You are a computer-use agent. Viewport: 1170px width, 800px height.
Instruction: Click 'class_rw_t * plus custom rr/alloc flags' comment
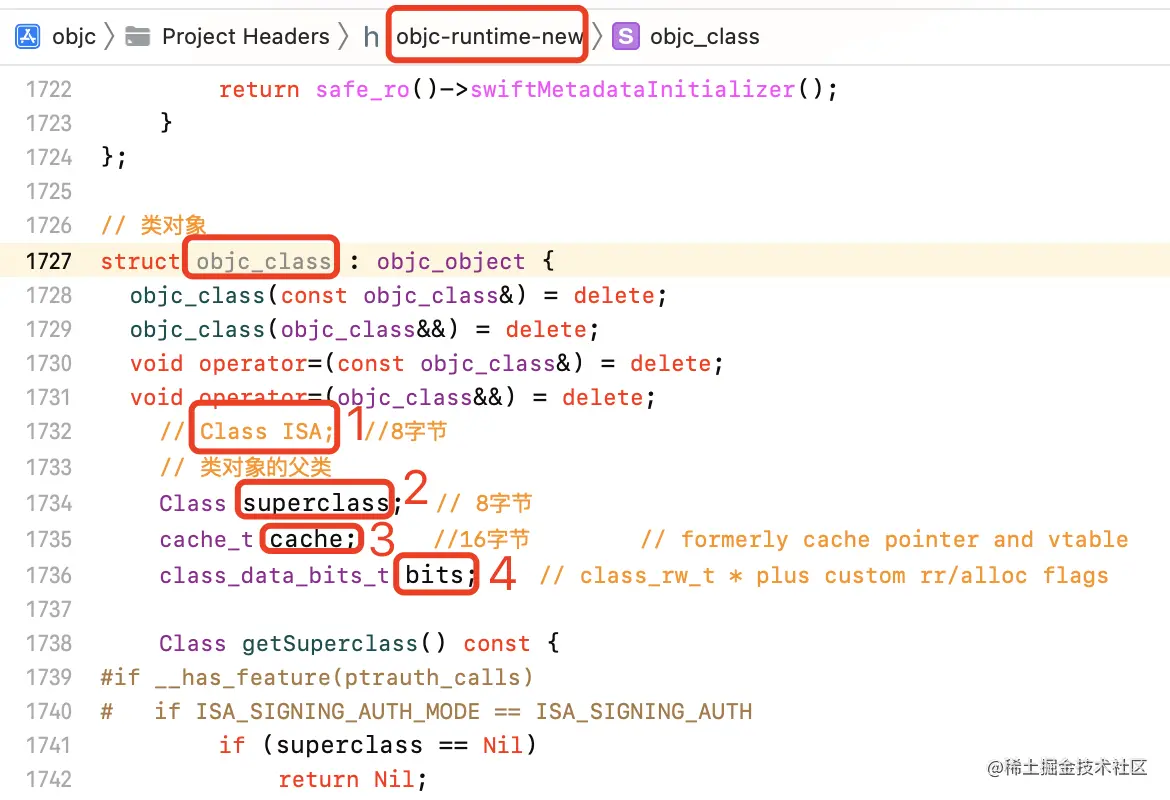844,576
